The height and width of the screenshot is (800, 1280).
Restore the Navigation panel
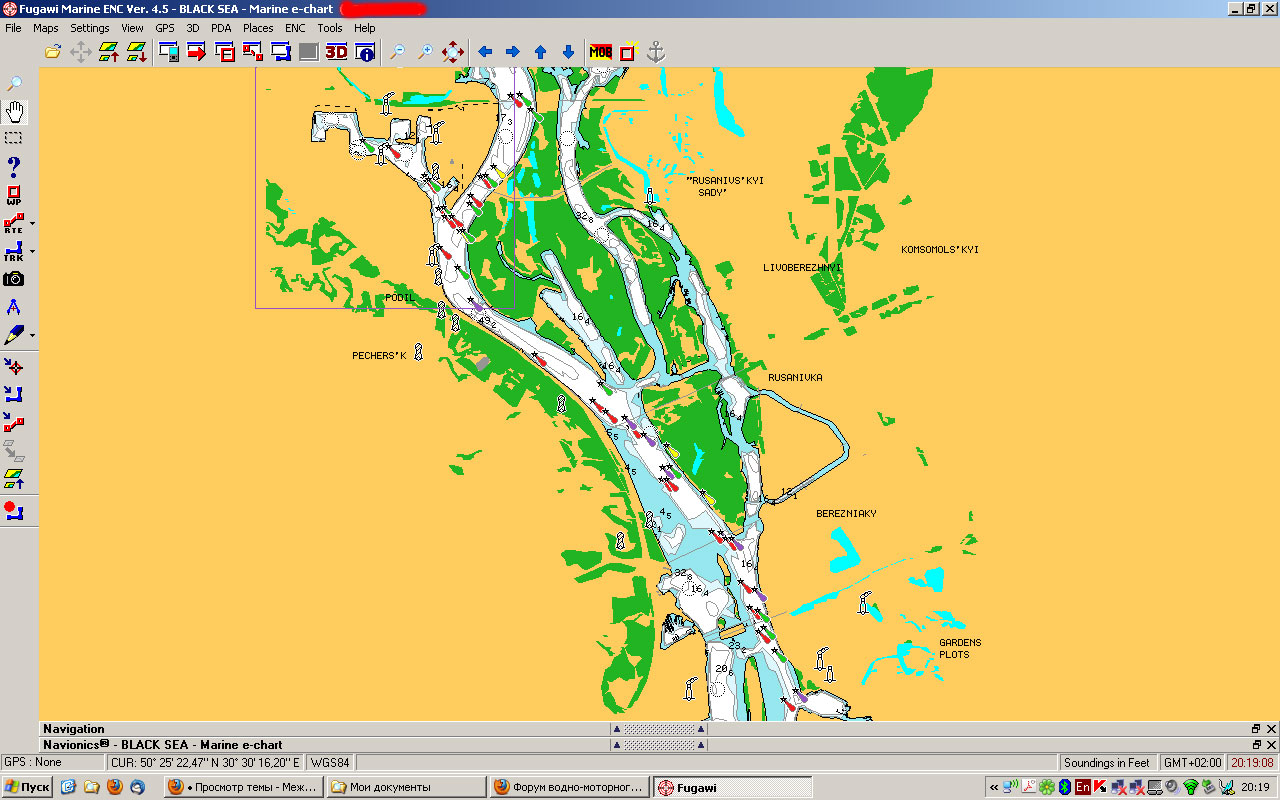(1256, 729)
